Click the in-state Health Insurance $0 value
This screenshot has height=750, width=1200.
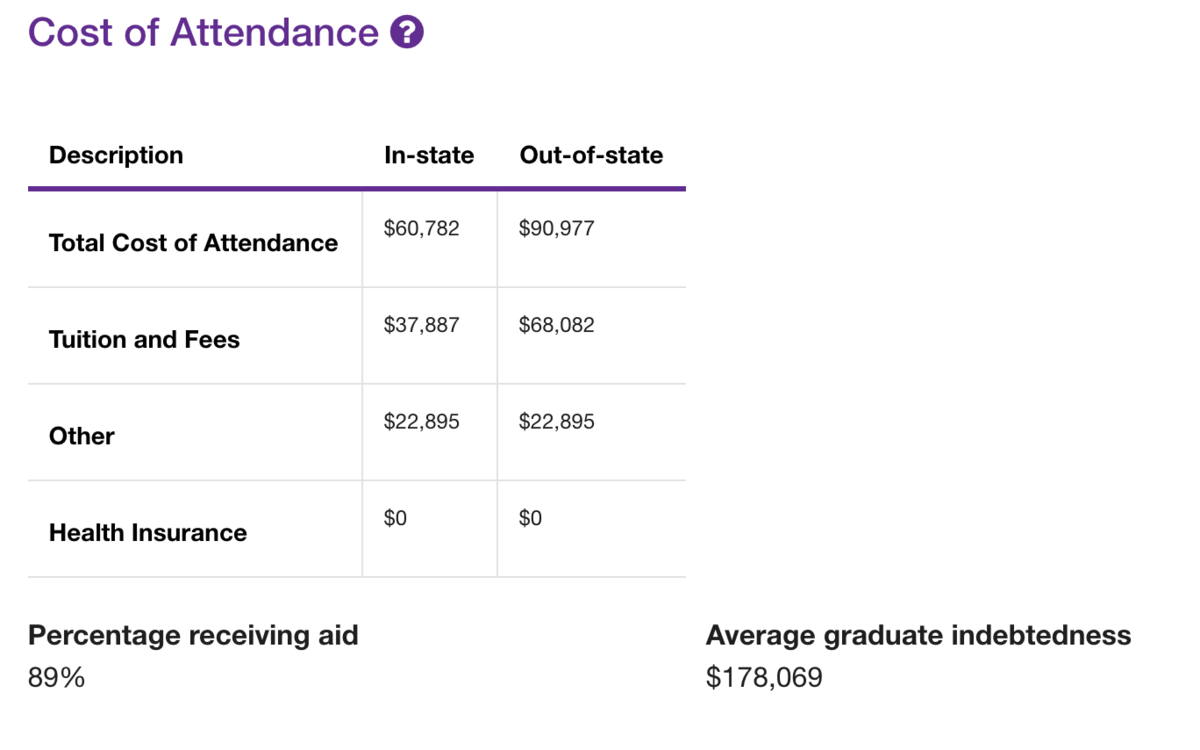pyautogui.click(x=395, y=518)
